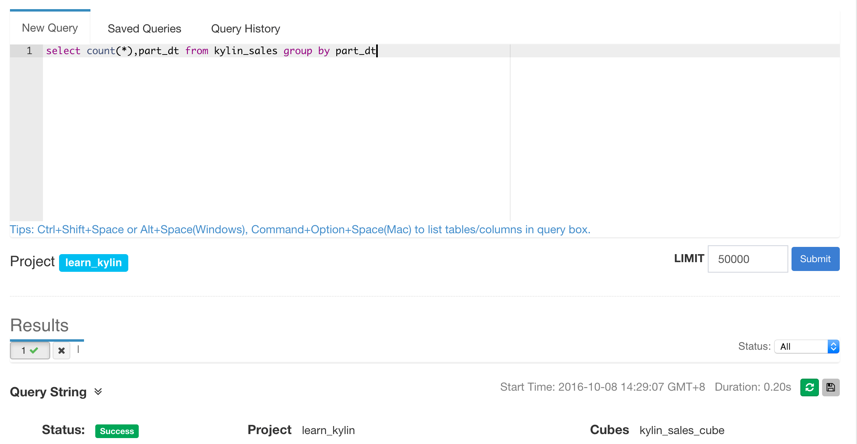The width and height of the screenshot is (857, 444).
Task: Select result tab 1 with green checkmark
Action: 30,351
